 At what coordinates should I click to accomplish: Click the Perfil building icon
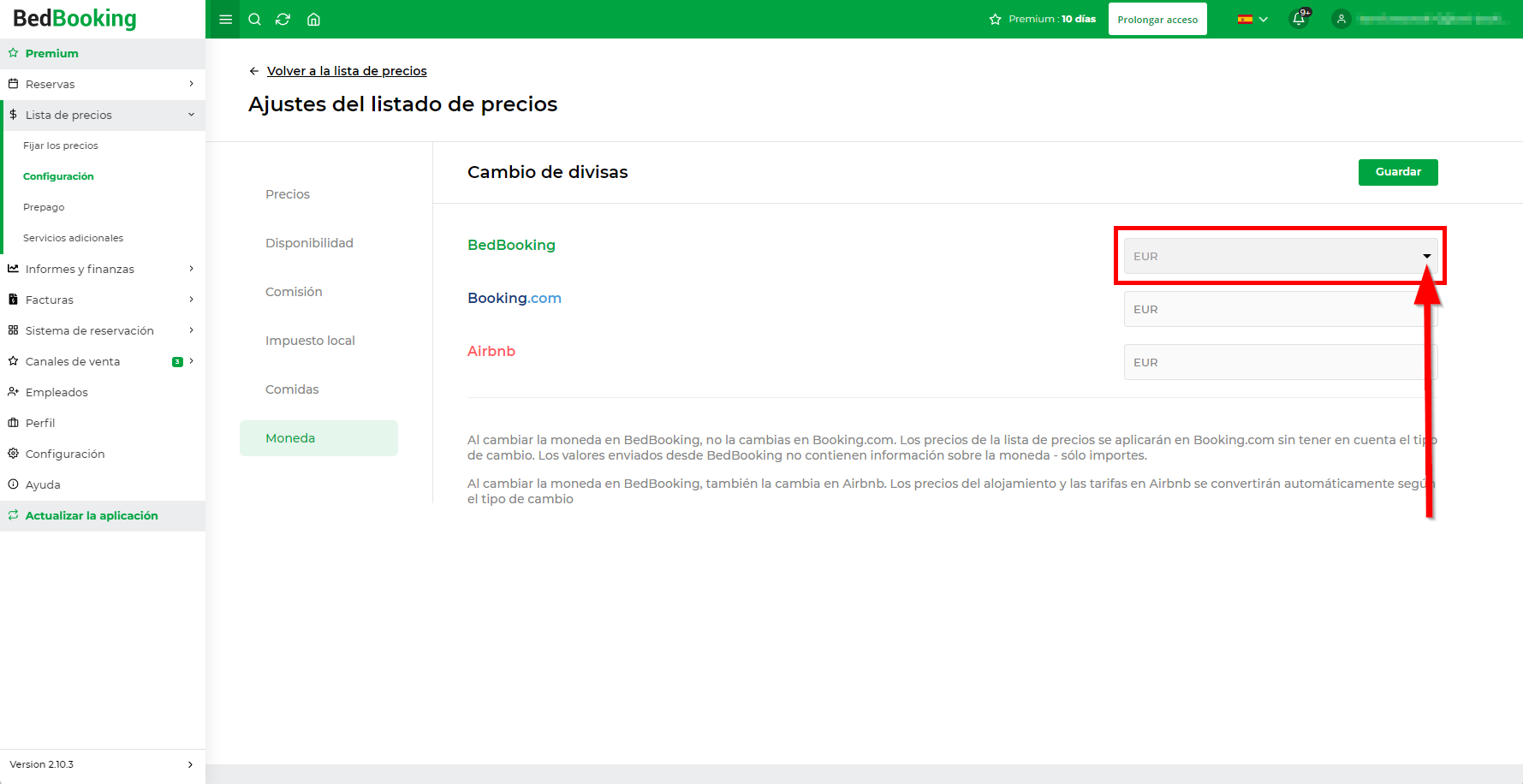(13, 423)
